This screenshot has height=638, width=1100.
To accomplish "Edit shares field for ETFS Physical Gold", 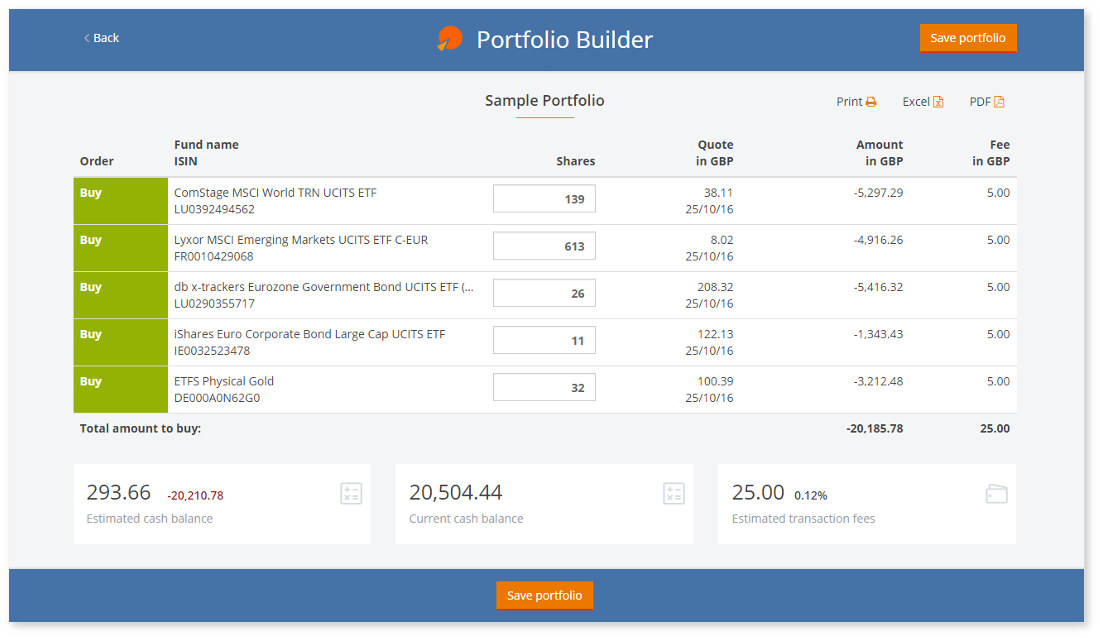I will pos(544,387).
